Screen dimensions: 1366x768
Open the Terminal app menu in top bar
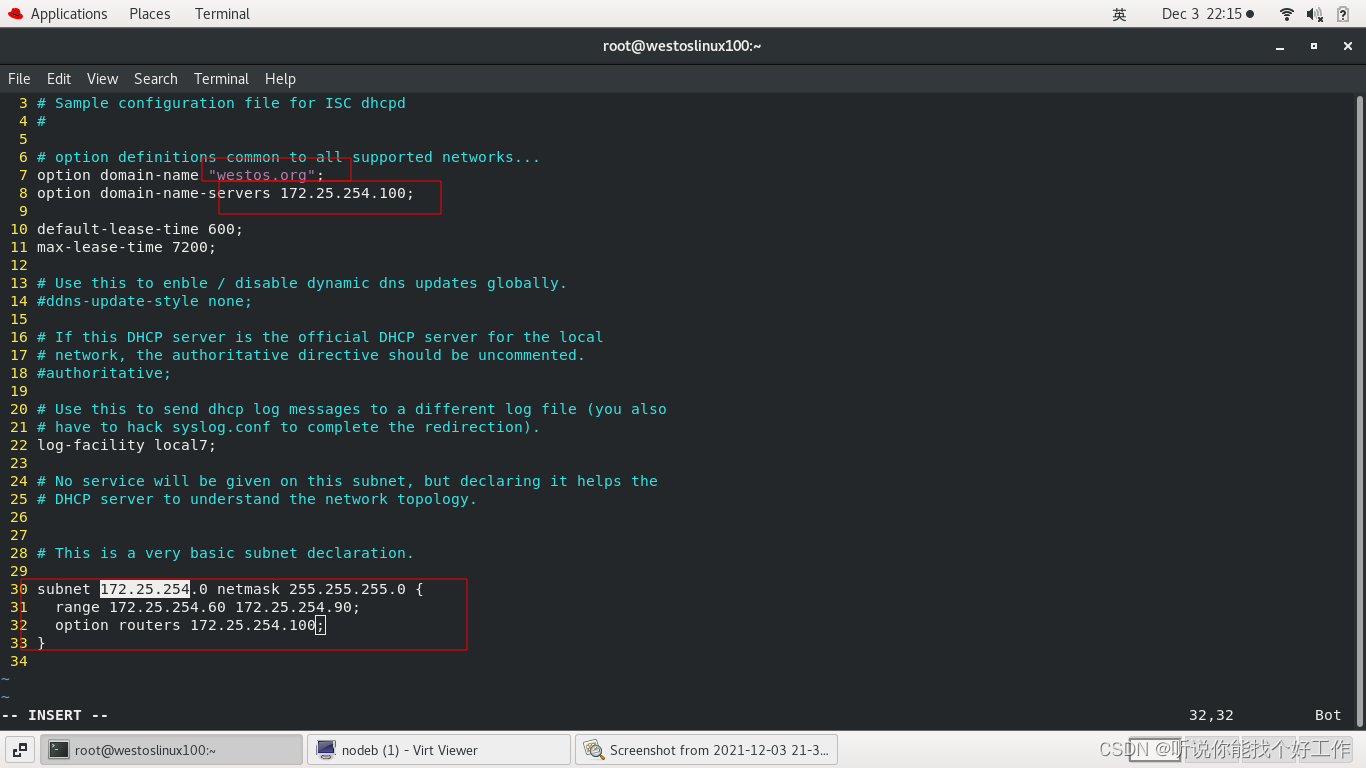[x=222, y=14]
